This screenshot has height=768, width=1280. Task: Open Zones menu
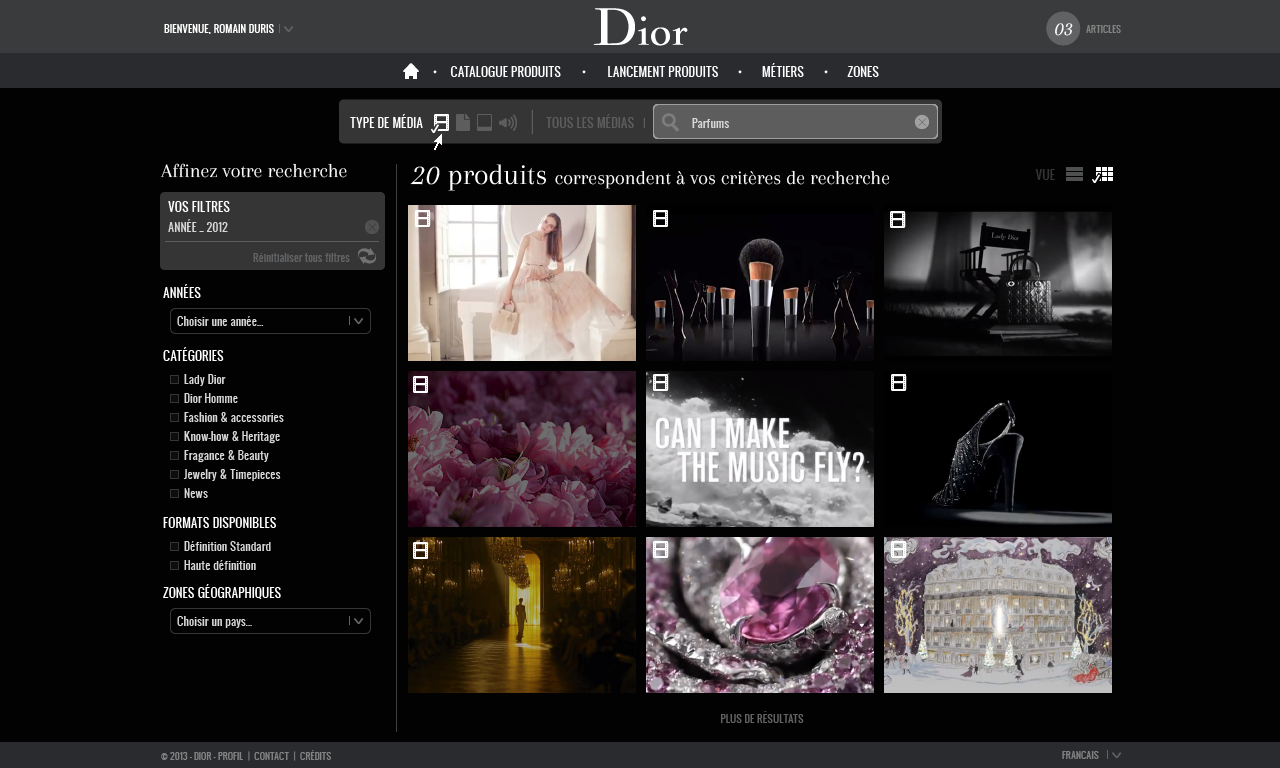click(863, 71)
